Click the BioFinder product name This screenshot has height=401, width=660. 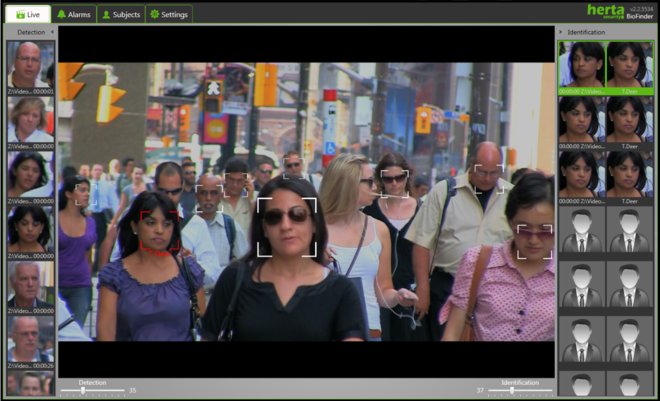(x=639, y=16)
